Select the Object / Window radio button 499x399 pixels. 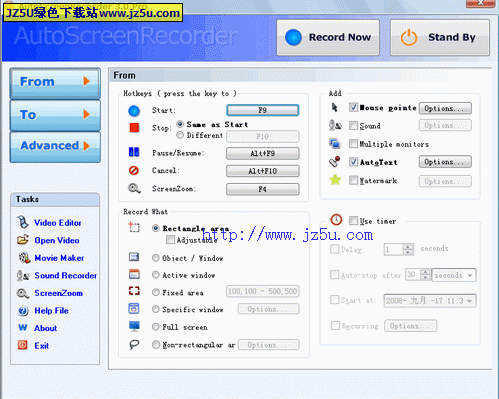click(x=156, y=258)
